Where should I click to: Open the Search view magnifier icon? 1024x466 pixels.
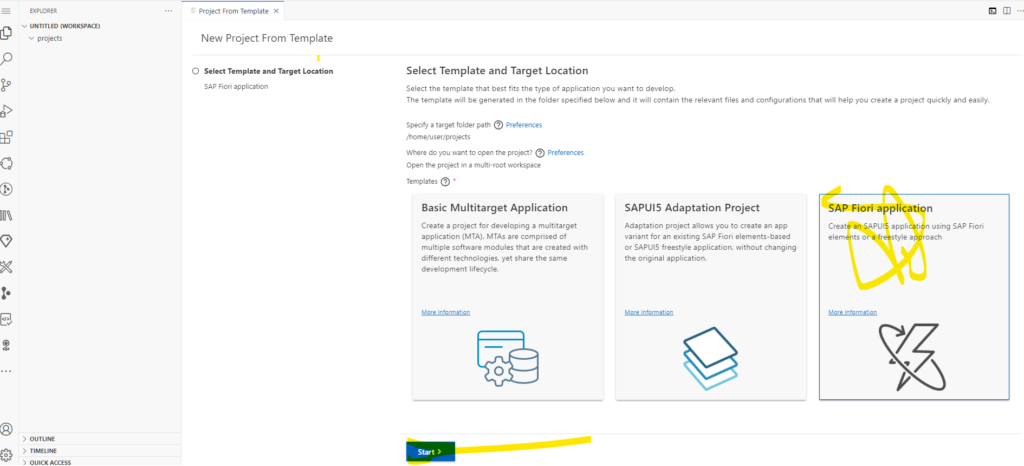[7, 59]
